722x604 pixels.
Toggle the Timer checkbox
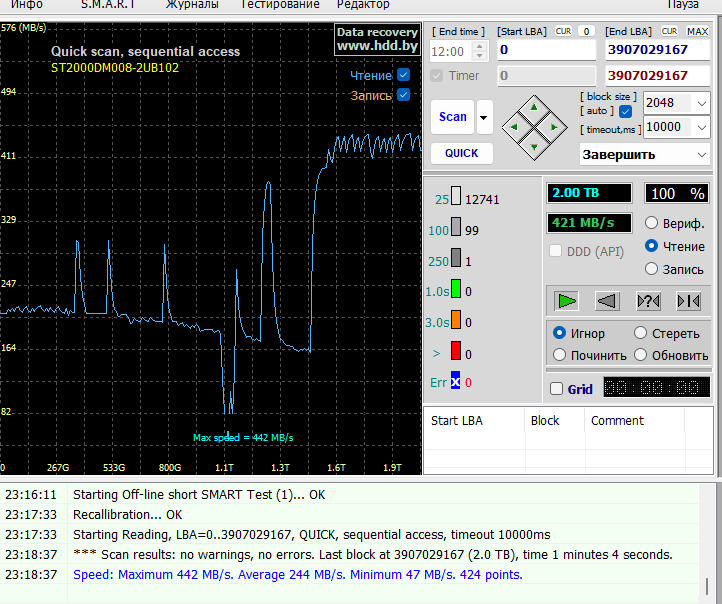437,76
